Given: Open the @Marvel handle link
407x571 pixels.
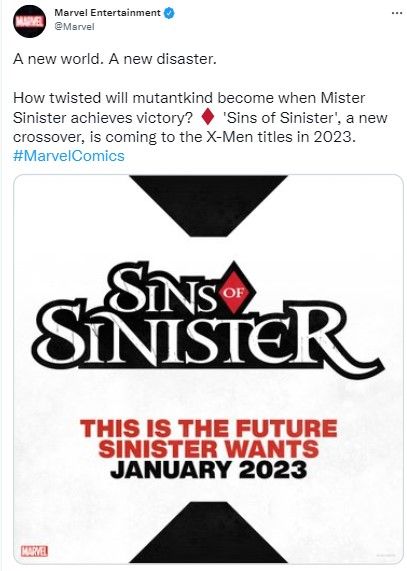Looking at the screenshot, I should [74, 27].
